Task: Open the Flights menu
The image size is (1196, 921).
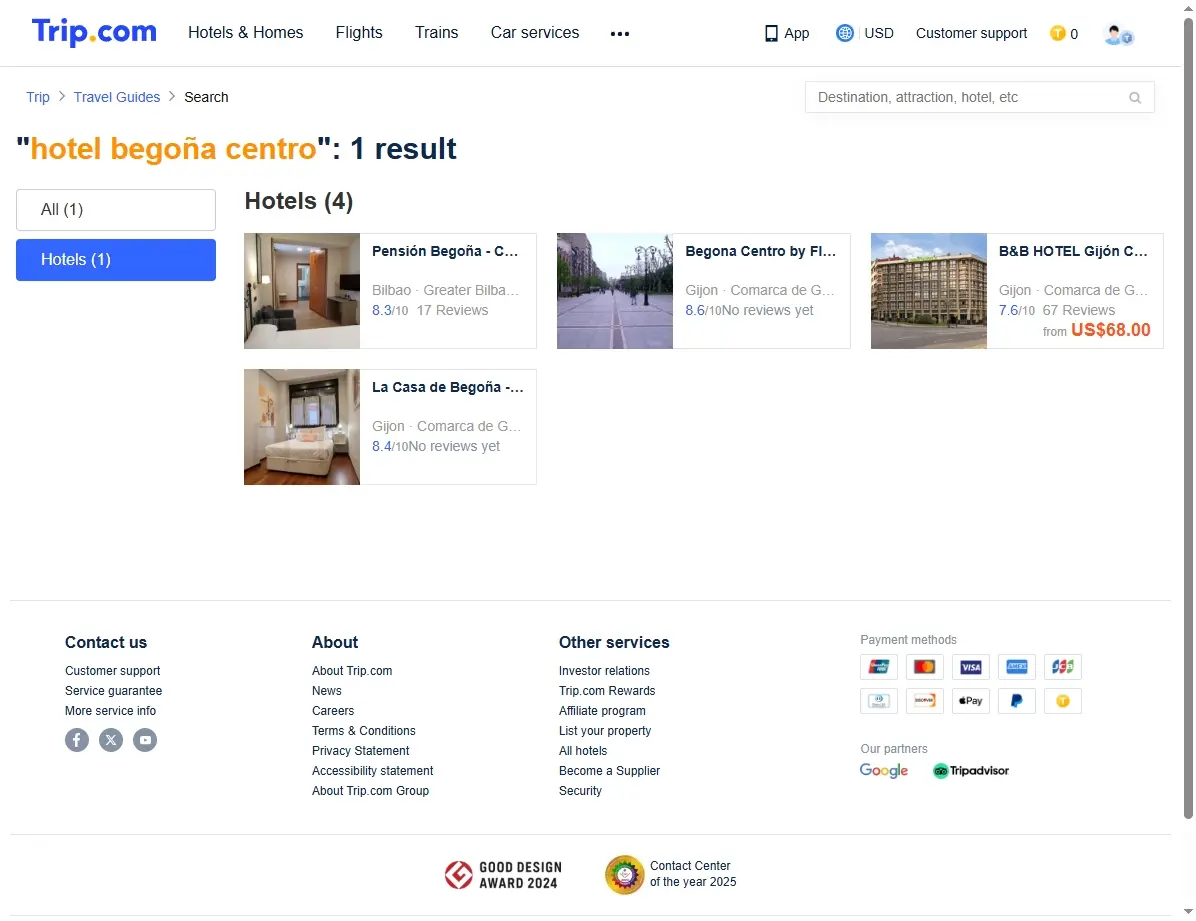Action: point(359,33)
